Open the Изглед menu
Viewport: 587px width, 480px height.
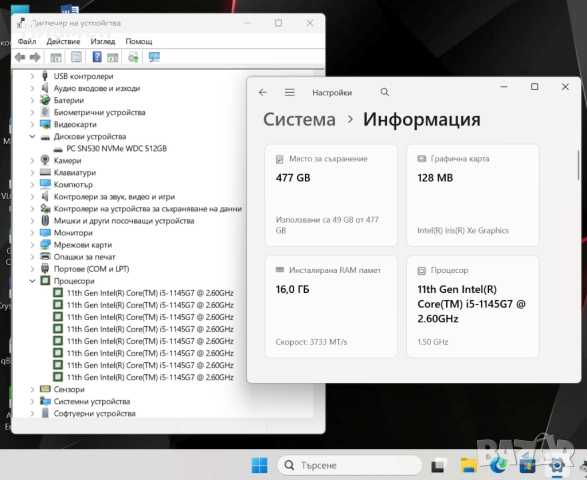coord(103,41)
